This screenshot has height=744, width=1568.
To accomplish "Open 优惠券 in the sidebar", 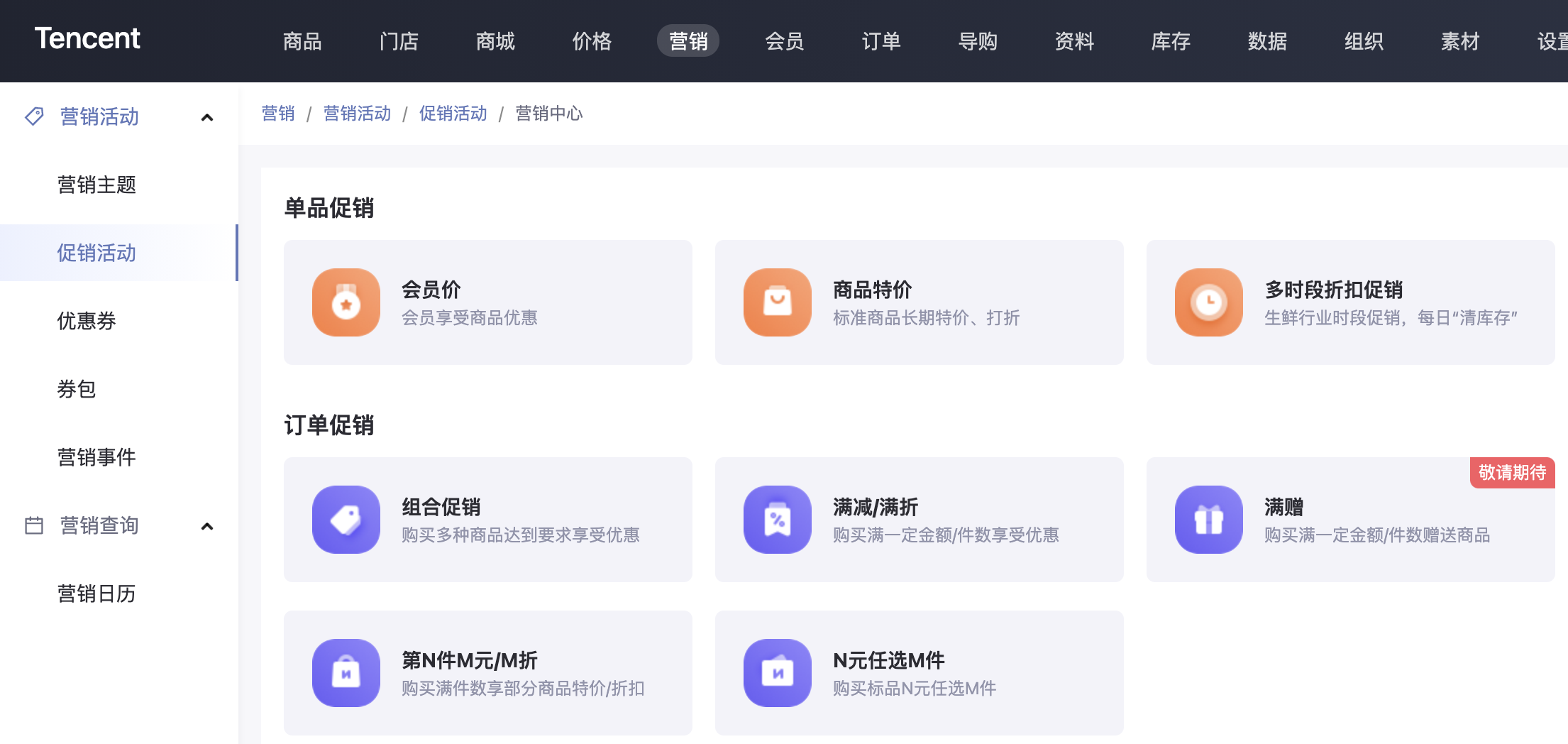I will tap(87, 321).
